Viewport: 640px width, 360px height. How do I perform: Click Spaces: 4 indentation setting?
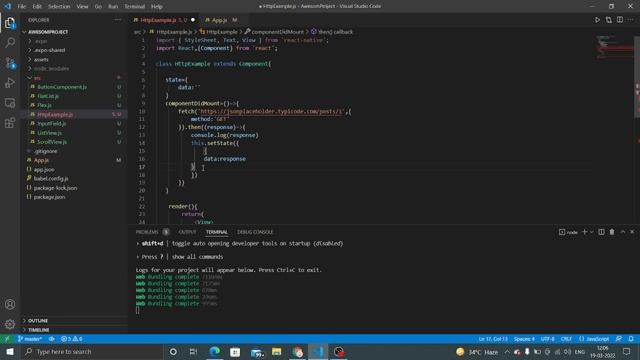click(524, 339)
